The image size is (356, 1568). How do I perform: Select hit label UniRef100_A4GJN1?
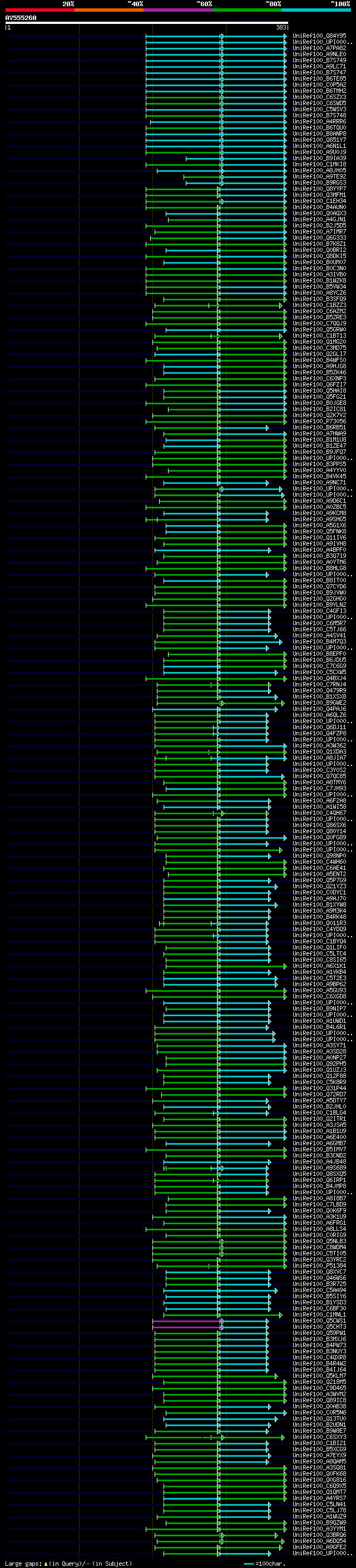coord(319,220)
